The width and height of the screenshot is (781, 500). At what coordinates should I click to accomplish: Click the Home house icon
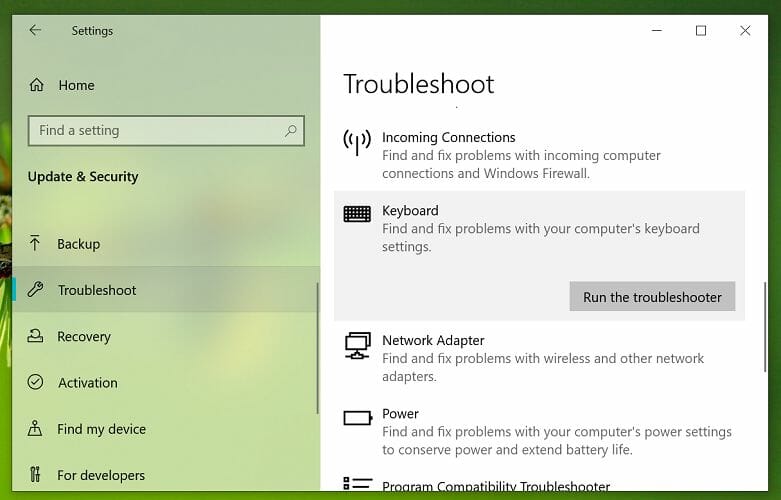(x=36, y=85)
